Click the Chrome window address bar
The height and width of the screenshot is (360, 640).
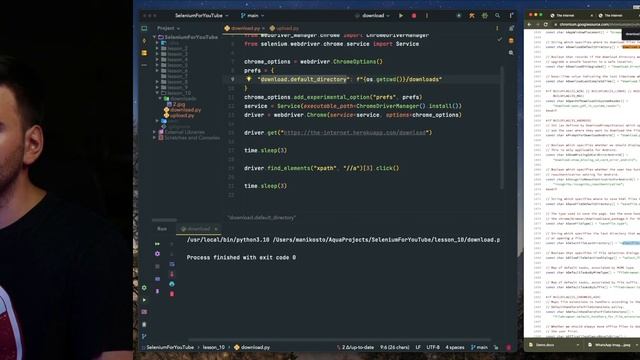[x=596, y=24]
